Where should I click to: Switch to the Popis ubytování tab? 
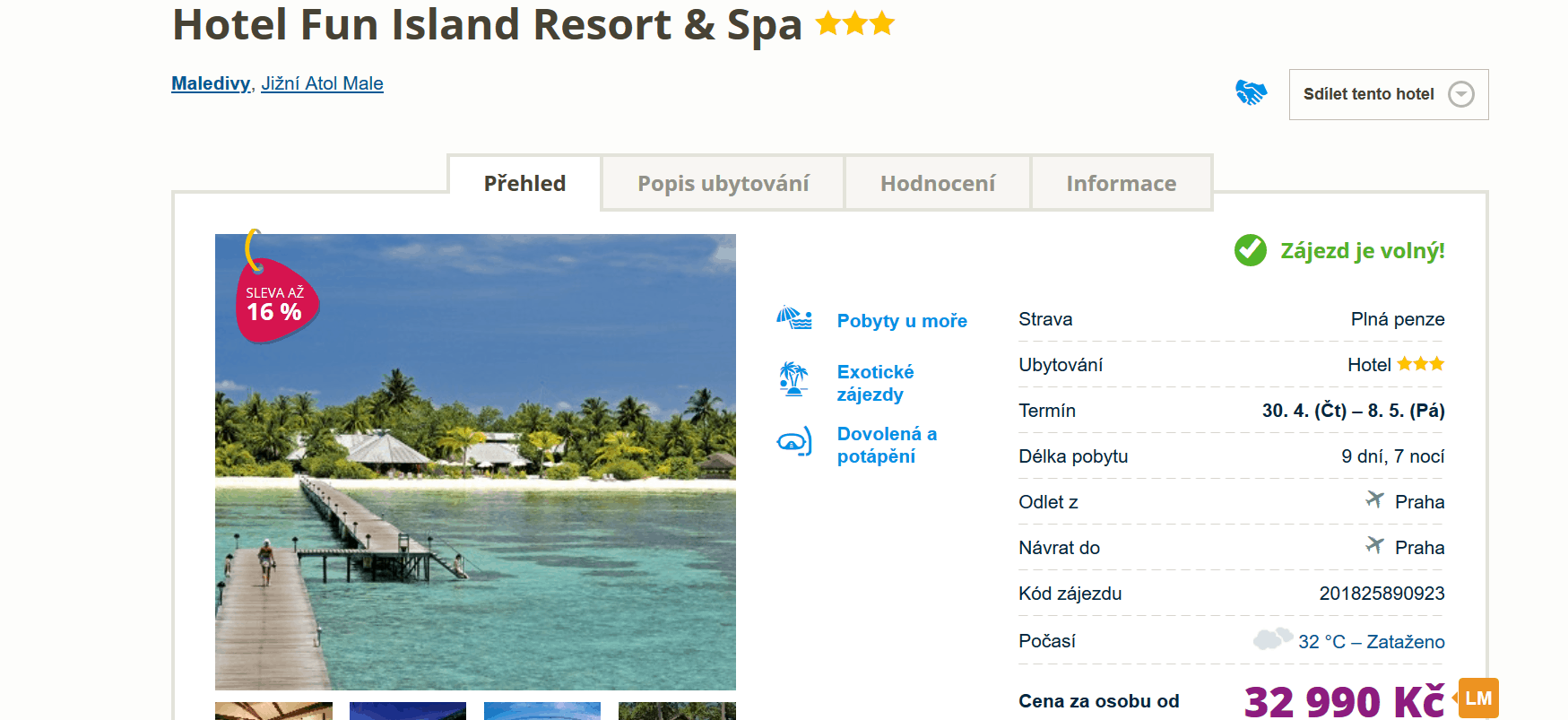pyautogui.click(x=723, y=184)
